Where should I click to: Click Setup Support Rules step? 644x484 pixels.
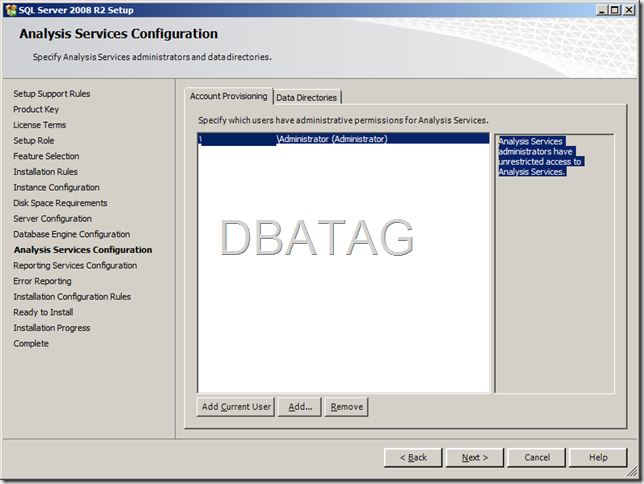(x=52, y=94)
